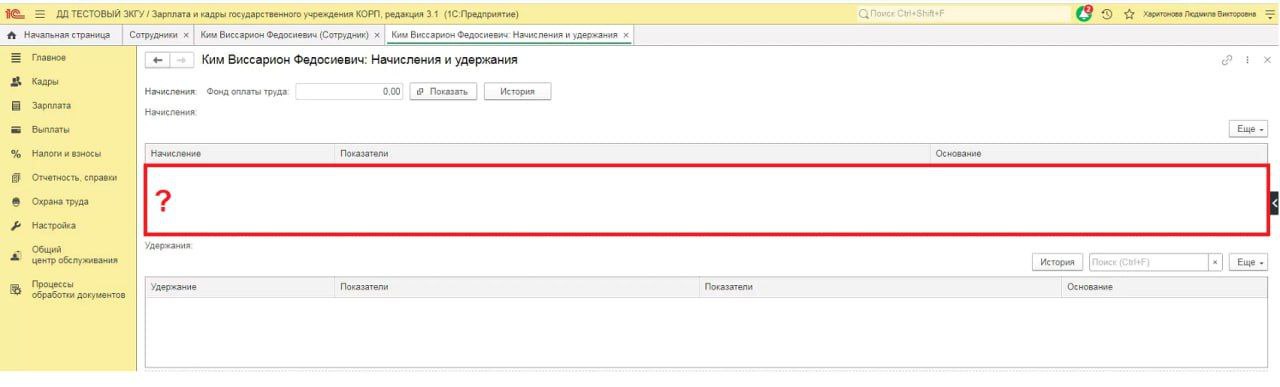This screenshot has height=387, width=1280.
Task: Open Зарплата section text in sidebar
Action: pyautogui.click(x=51, y=106)
